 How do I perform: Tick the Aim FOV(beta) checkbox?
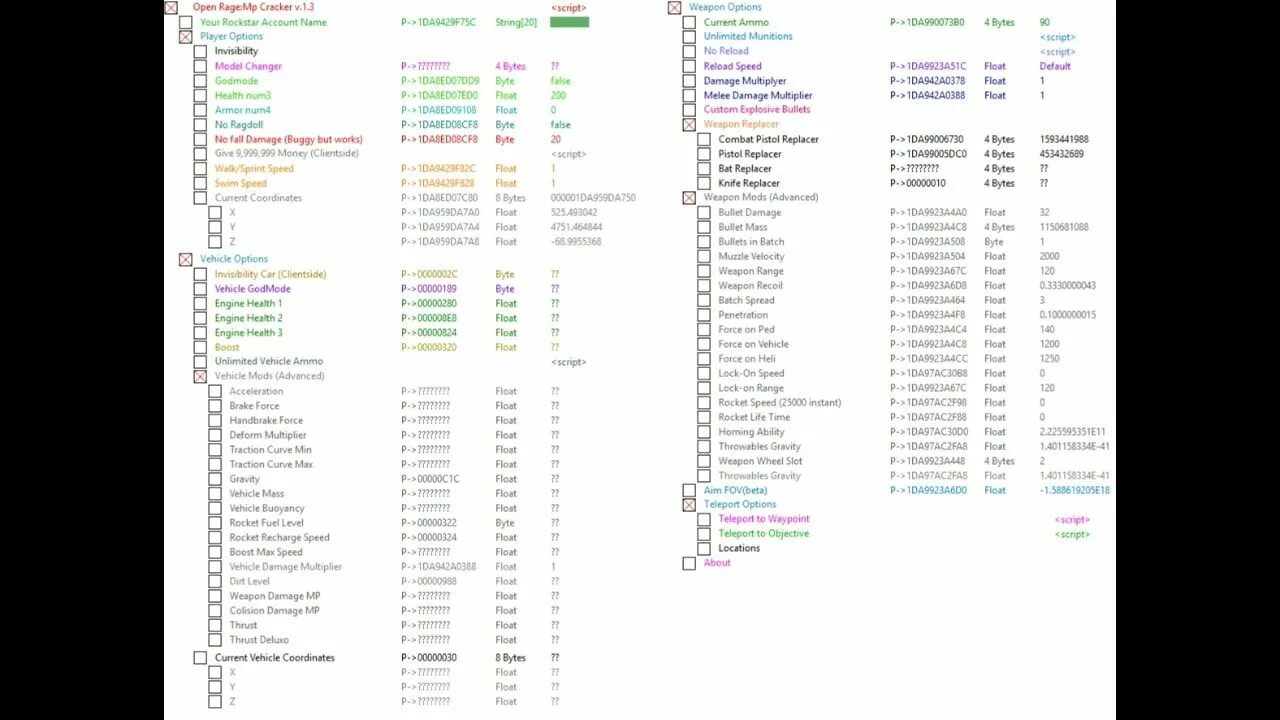pos(689,490)
